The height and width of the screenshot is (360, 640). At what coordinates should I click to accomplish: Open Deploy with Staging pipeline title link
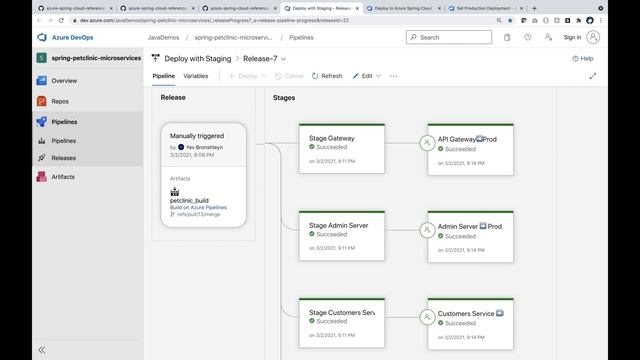click(x=198, y=59)
